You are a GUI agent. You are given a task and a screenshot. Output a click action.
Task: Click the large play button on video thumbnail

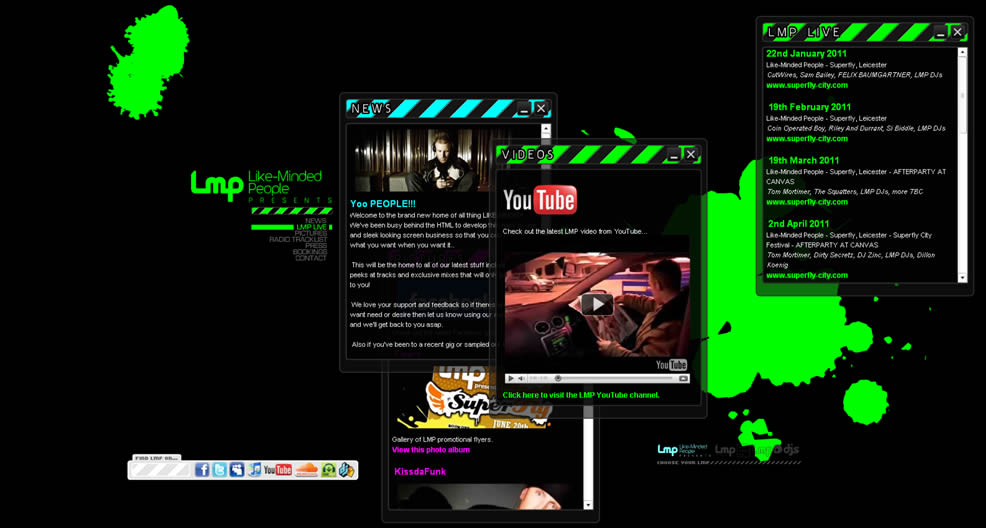(597, 304)
